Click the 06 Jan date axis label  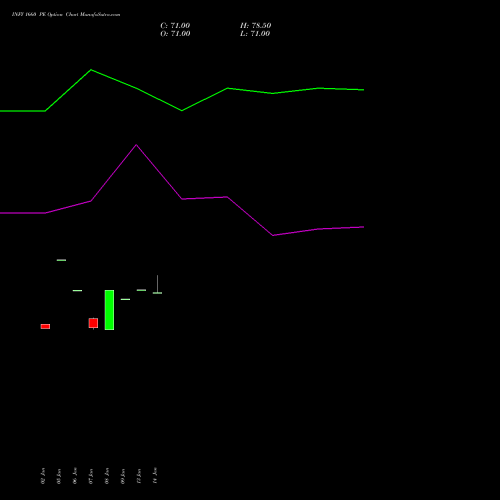[x=75, y=476]
